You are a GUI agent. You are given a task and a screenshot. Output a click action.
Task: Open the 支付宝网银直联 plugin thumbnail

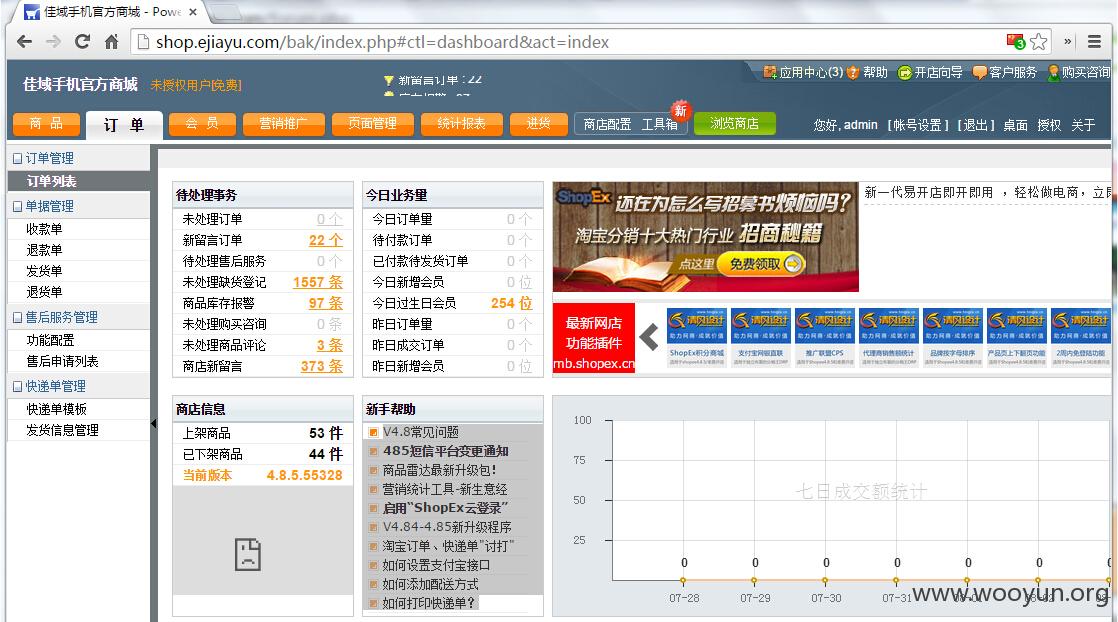(x=761, y=337)
